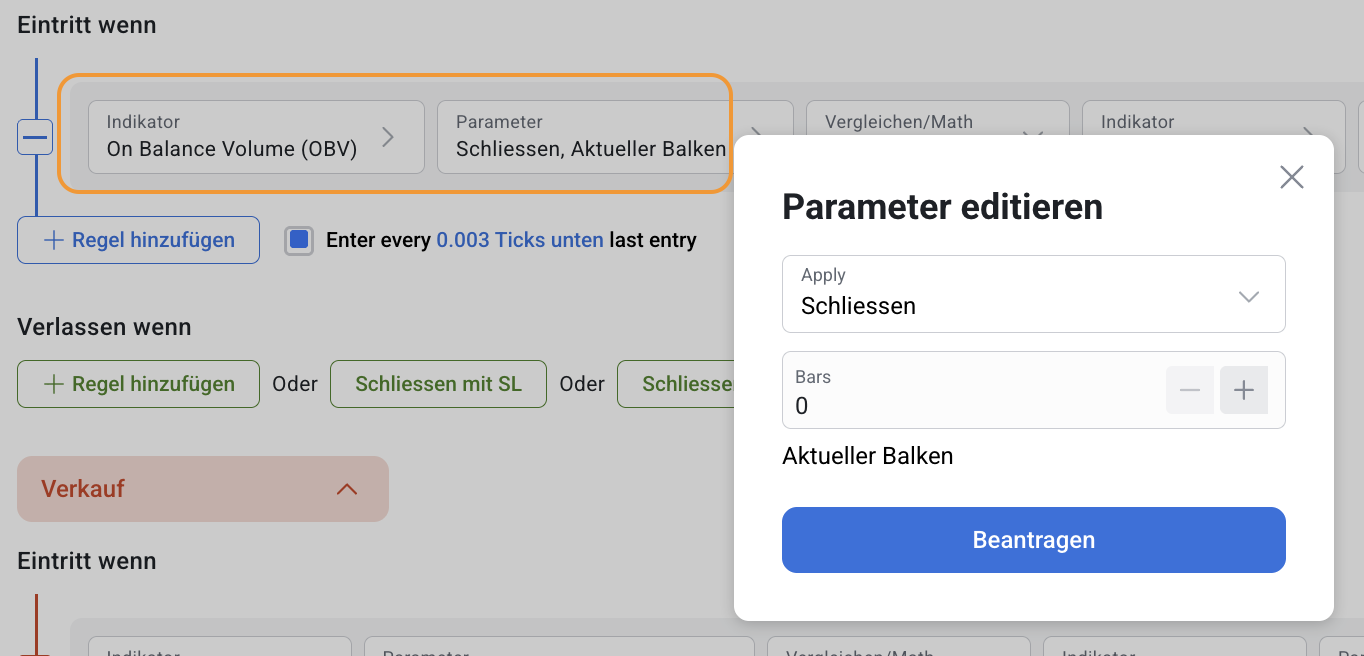This screenshot has height=656, width=1364.
Task: Click the Verlassen wenn heading
Action: tap(104, 327)
